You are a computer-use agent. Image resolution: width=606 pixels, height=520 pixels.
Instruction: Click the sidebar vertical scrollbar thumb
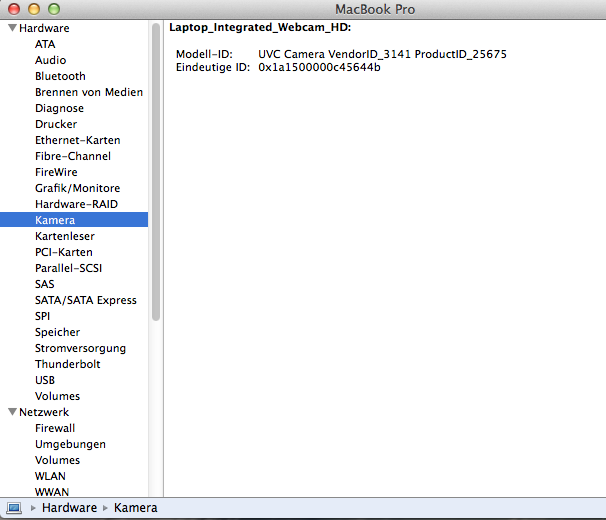[x=156, y=172]
